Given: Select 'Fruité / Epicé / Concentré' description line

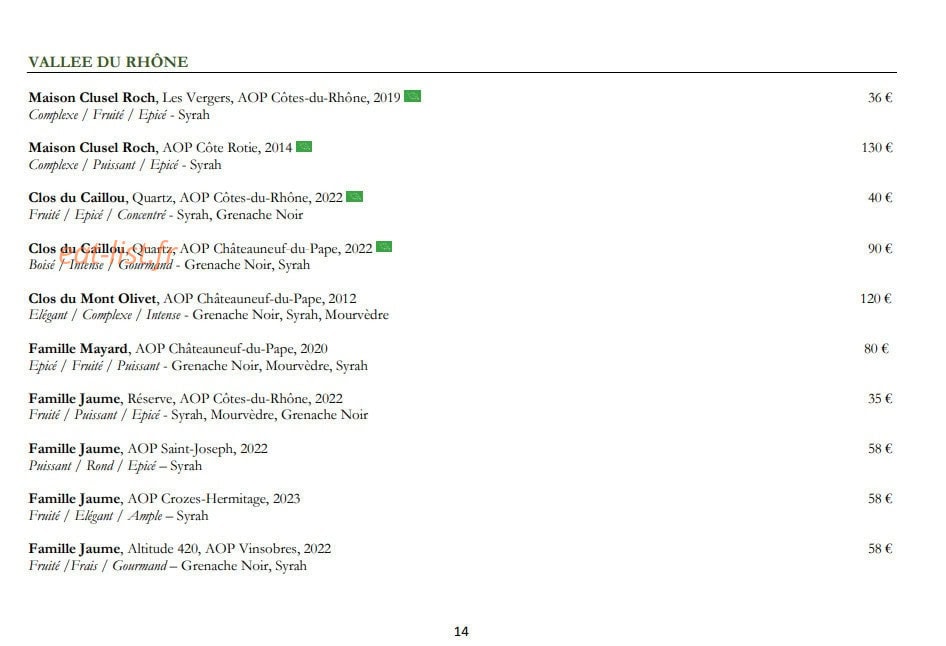Looking at the screenshot, I should point(165,215).
